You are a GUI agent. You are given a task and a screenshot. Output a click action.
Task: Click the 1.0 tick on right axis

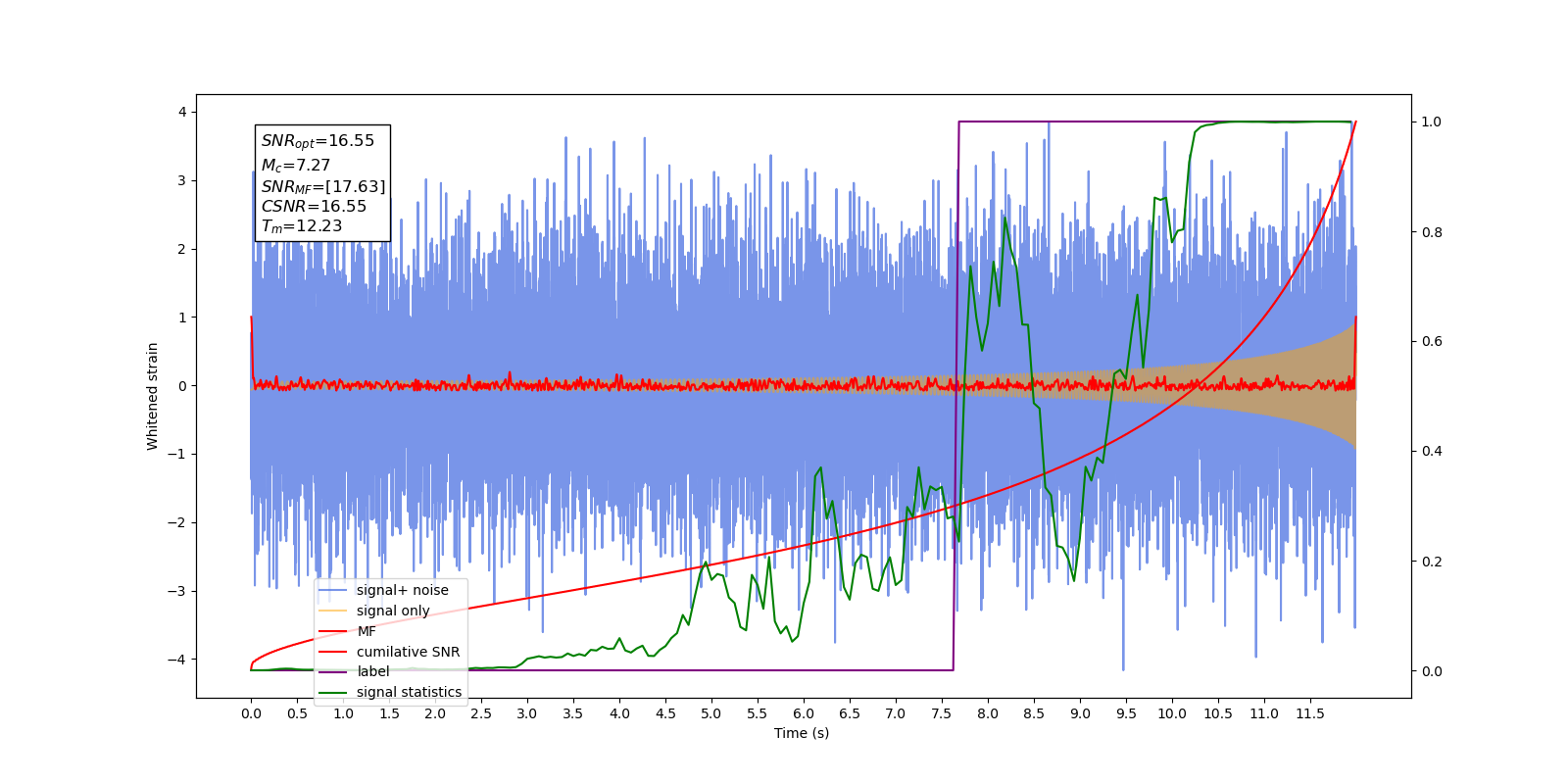point(1432,122)
